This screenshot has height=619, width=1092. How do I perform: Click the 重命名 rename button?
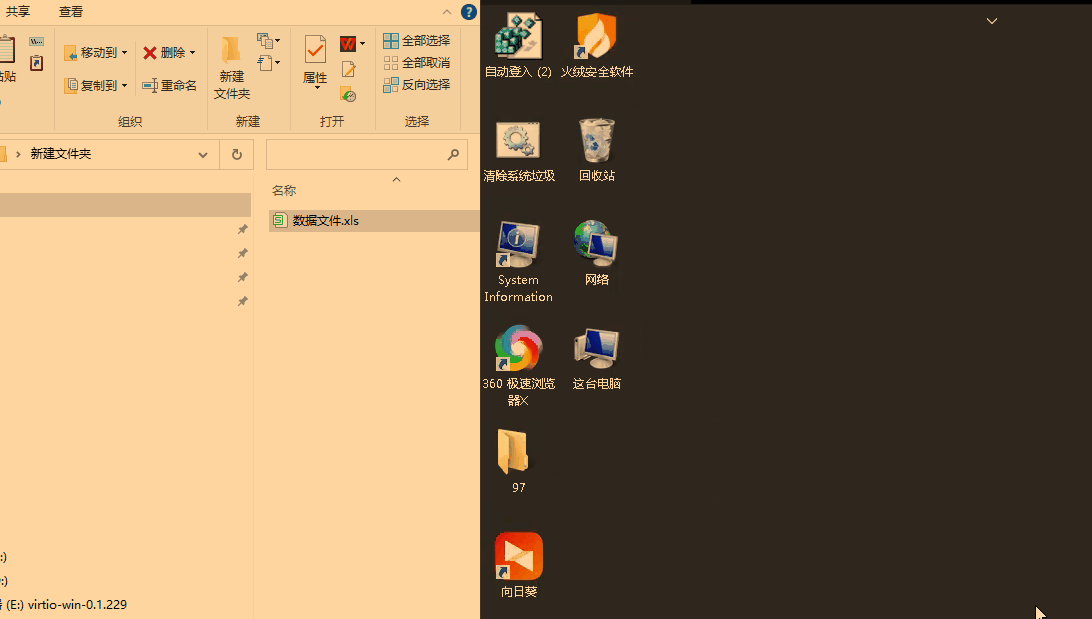(x=170, y=86)
